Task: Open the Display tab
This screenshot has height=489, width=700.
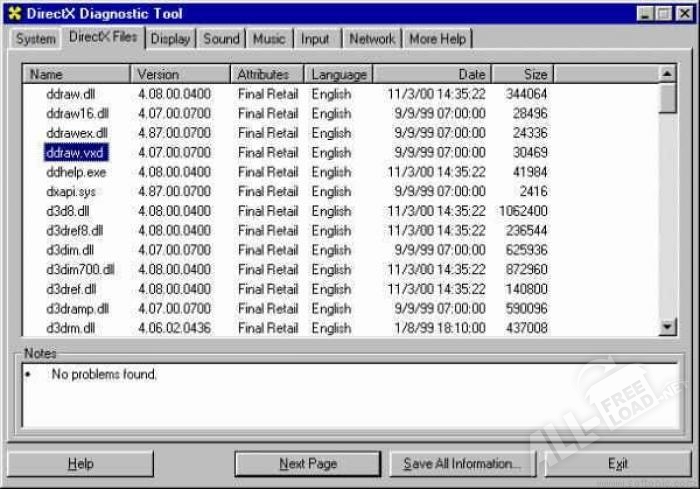Action: (x=170, y=39)
